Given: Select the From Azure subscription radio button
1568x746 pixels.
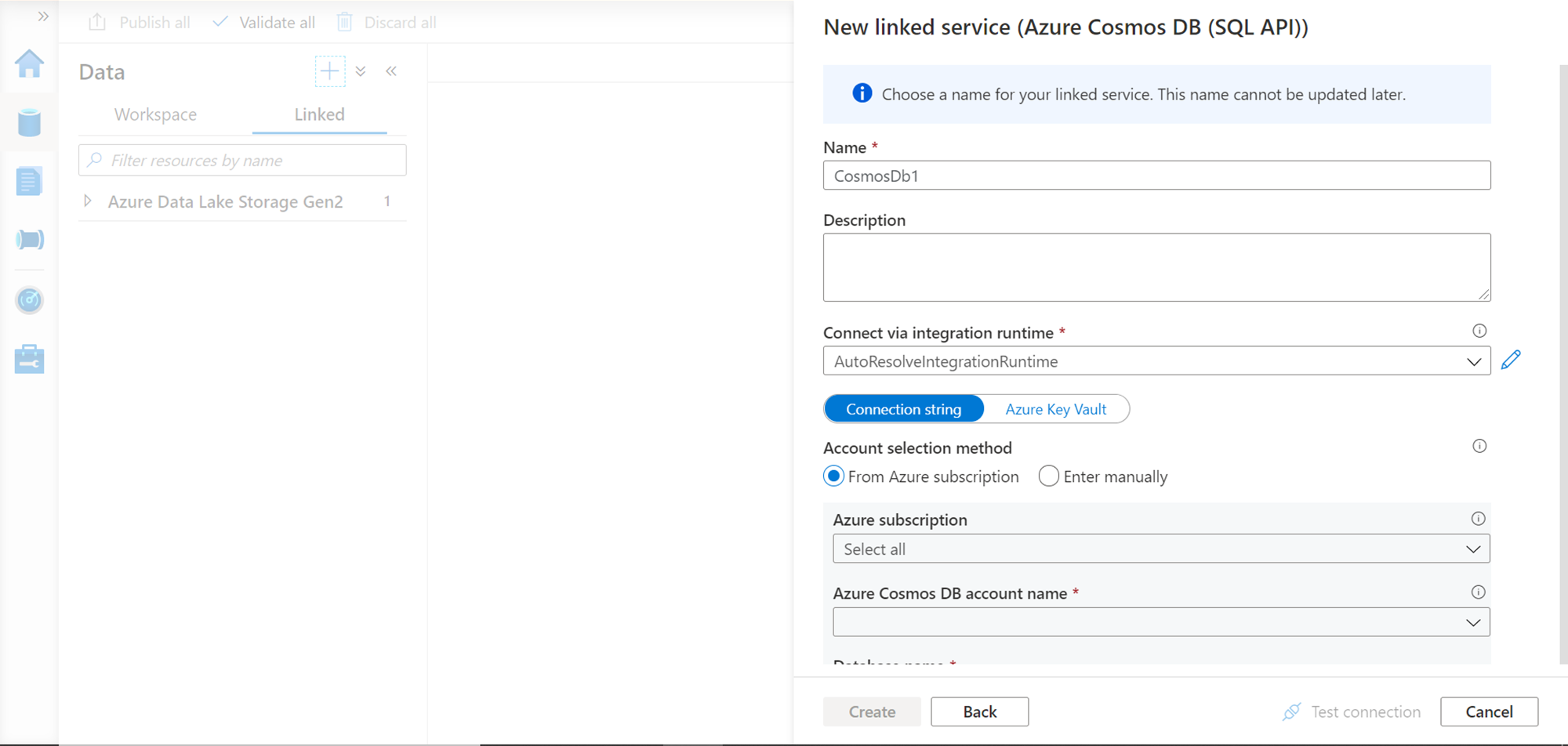Looking at the screenshot, I should (834, 476).
